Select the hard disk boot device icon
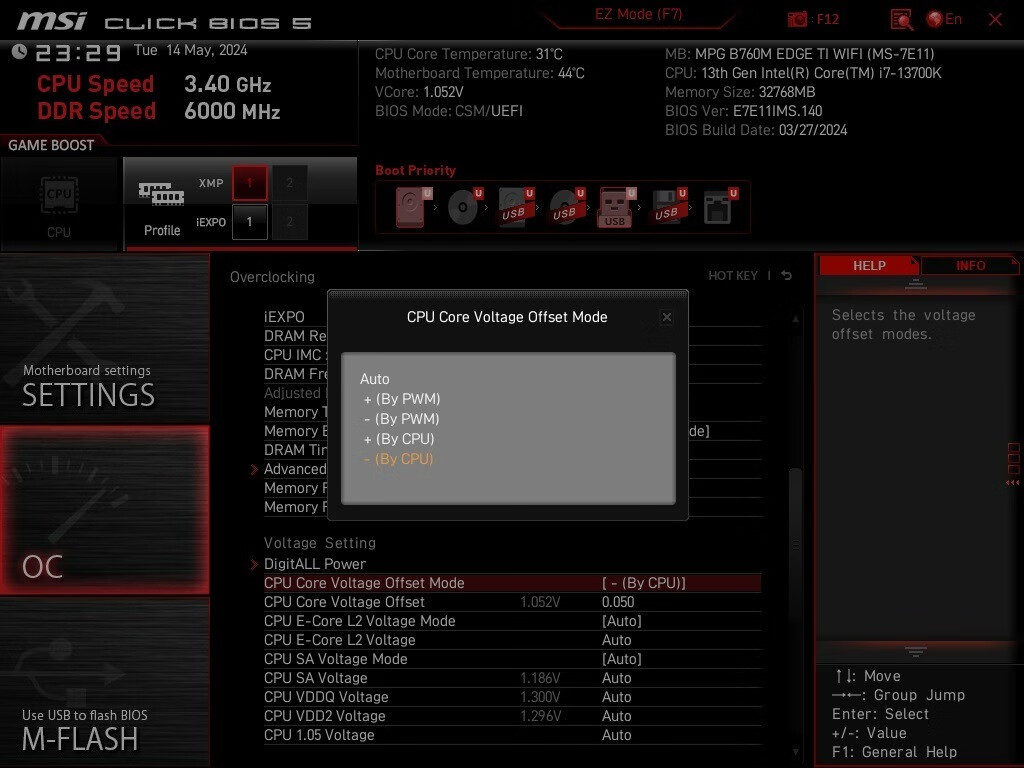 coord(411,207)
